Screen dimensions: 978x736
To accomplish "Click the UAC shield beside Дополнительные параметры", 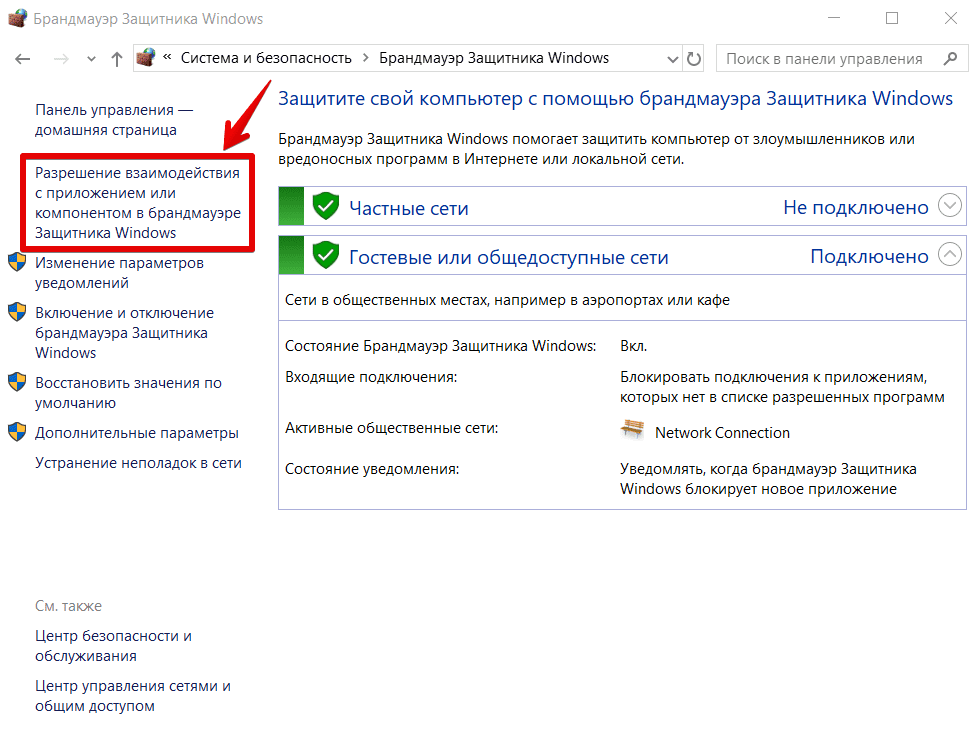I will (x=16, y=432).
